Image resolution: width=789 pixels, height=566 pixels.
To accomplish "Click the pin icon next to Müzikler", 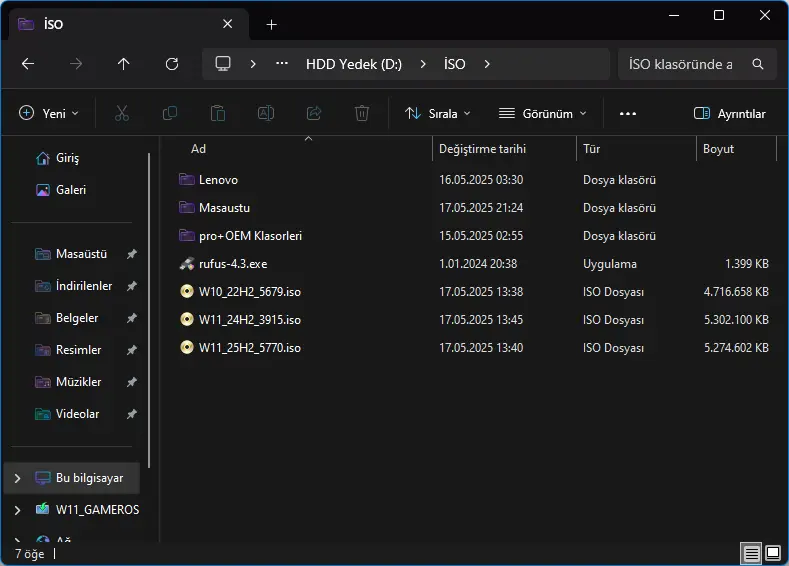I will click(131, 382).
